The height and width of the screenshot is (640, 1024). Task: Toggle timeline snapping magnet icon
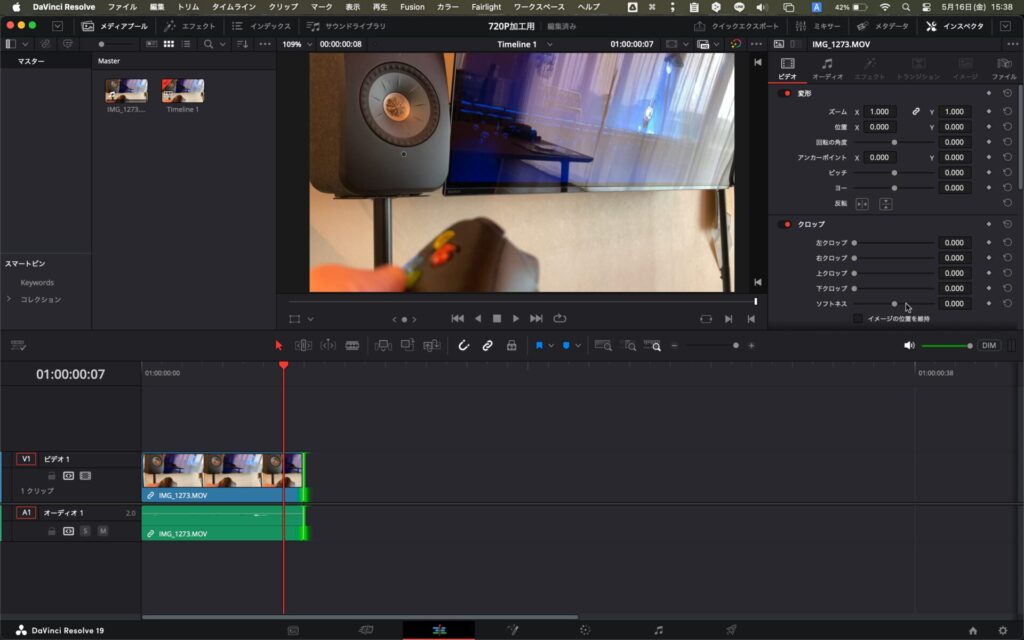pyautogui.click(x=464, y=345)
